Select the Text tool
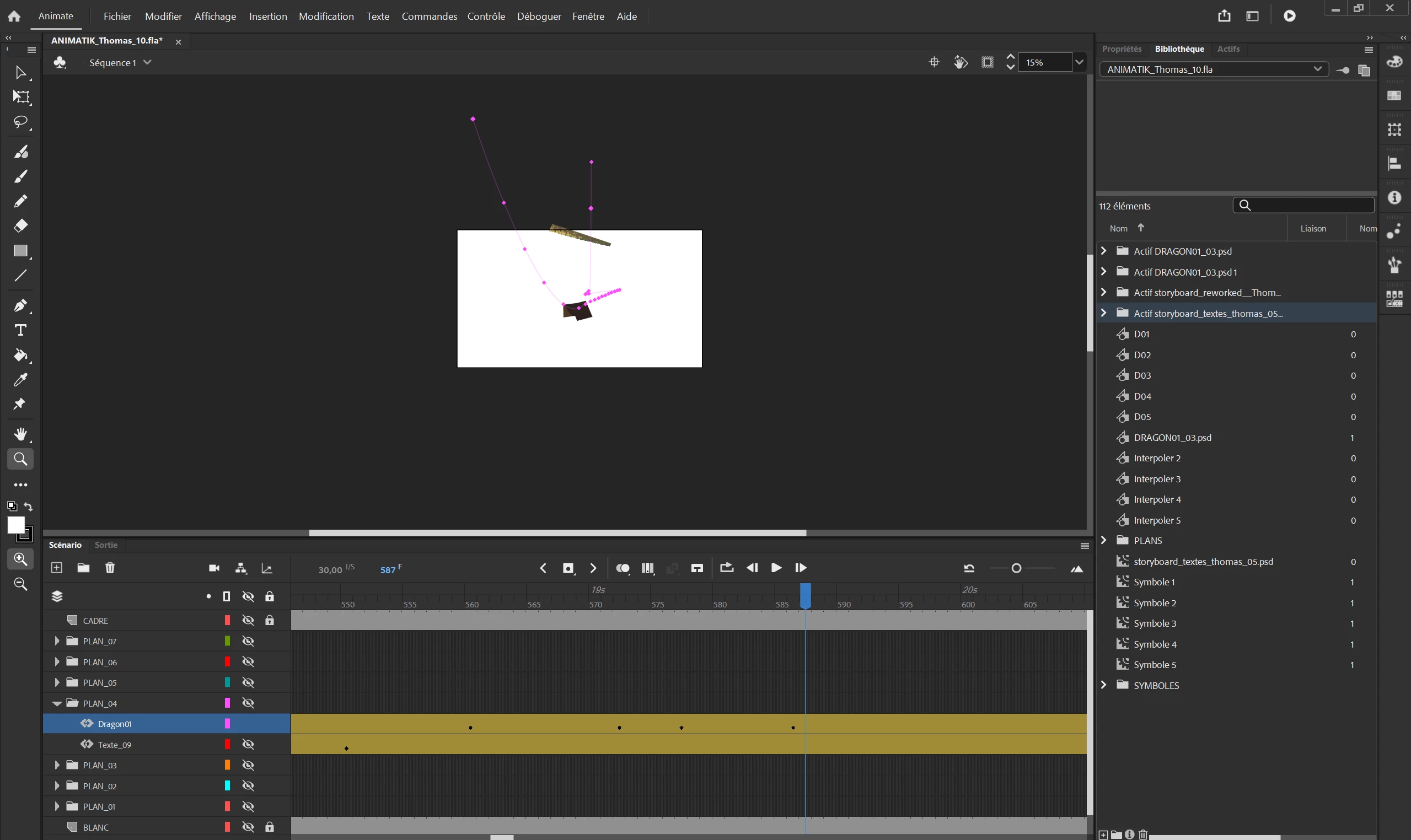The image size is (1411, 840). point(20,330)
